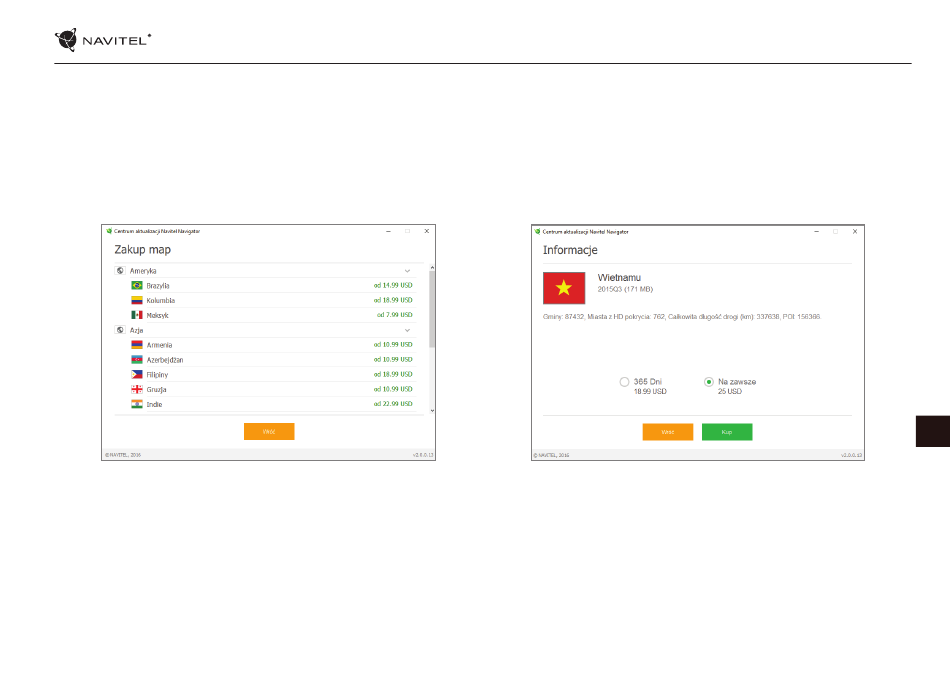Click the app icon in Zakup map title bar
This screenshot has height=673, width=950.
(x=109, y=231)
